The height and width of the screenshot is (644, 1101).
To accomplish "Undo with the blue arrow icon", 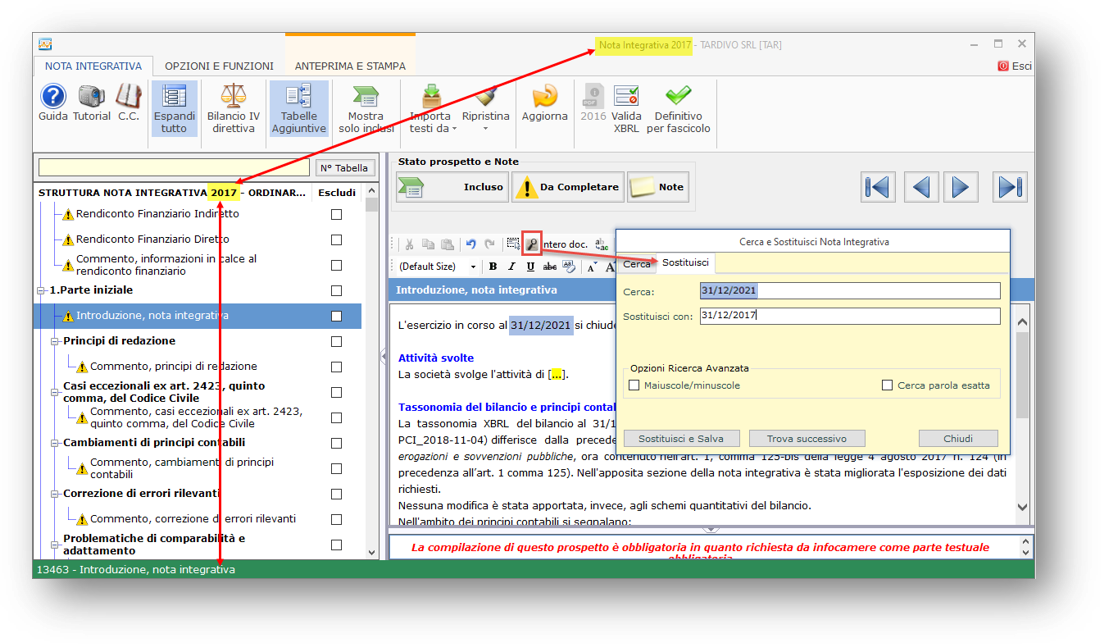I will pos(470,244).
